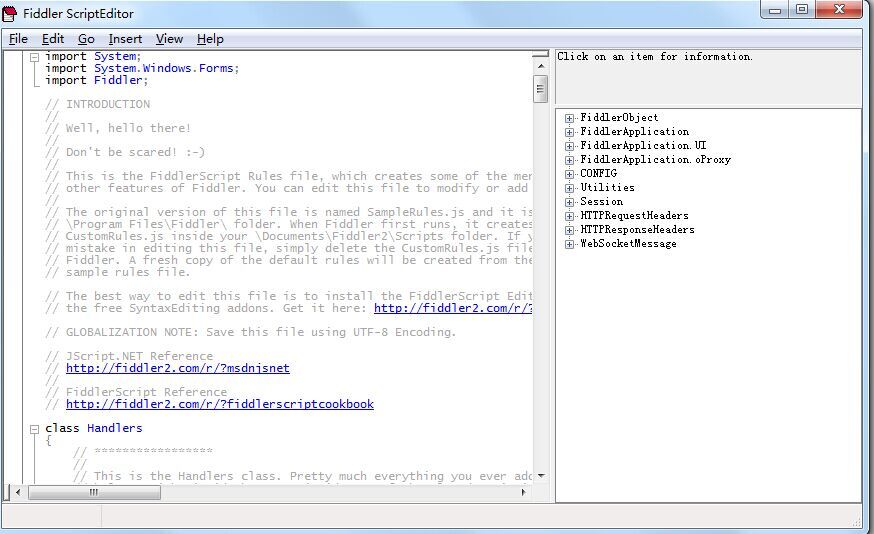Click the 'class Handlers' declaration line
This screenshot has width=874, height=534.
point(94,428)
